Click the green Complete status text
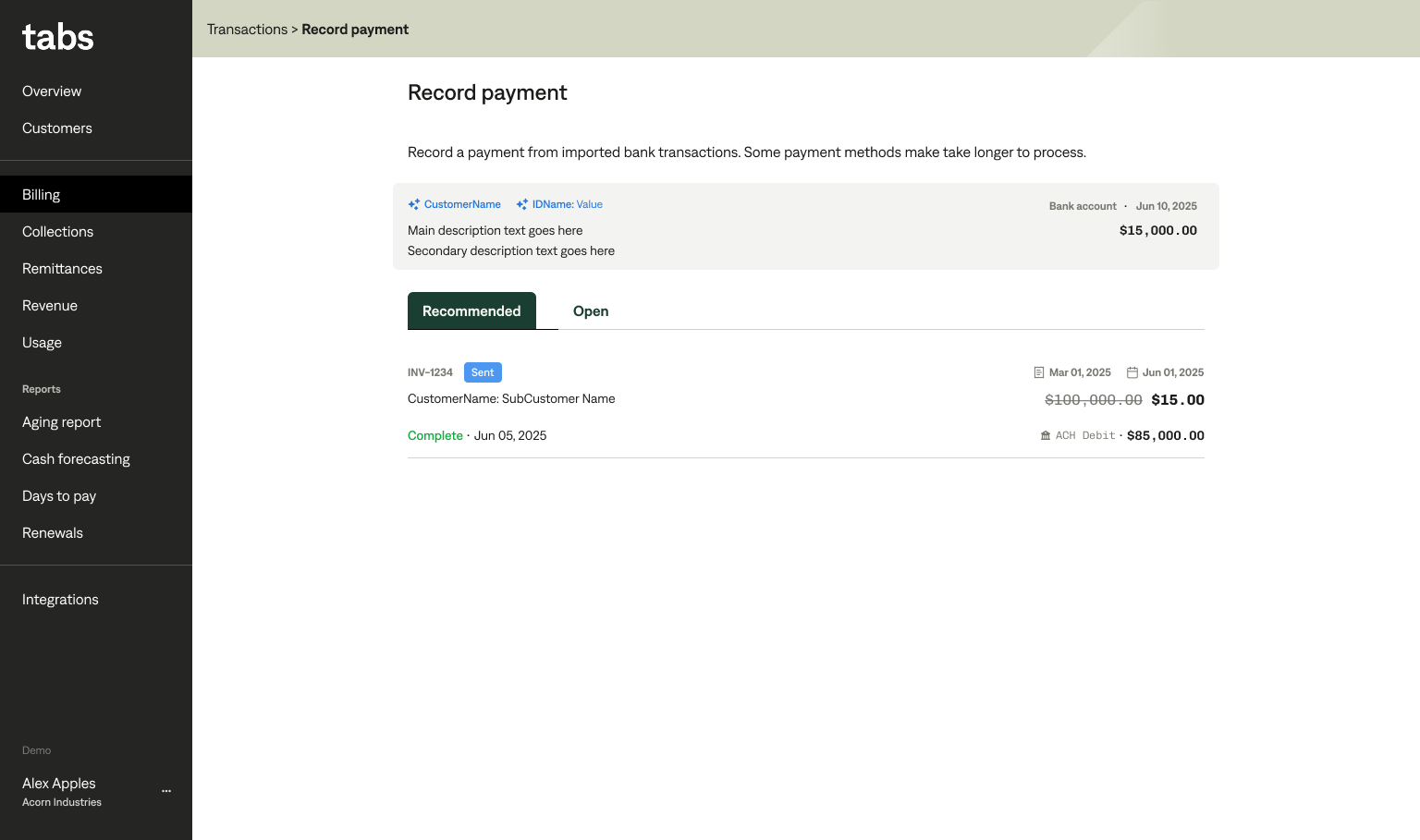1420x840 pixels. point(435,435)
